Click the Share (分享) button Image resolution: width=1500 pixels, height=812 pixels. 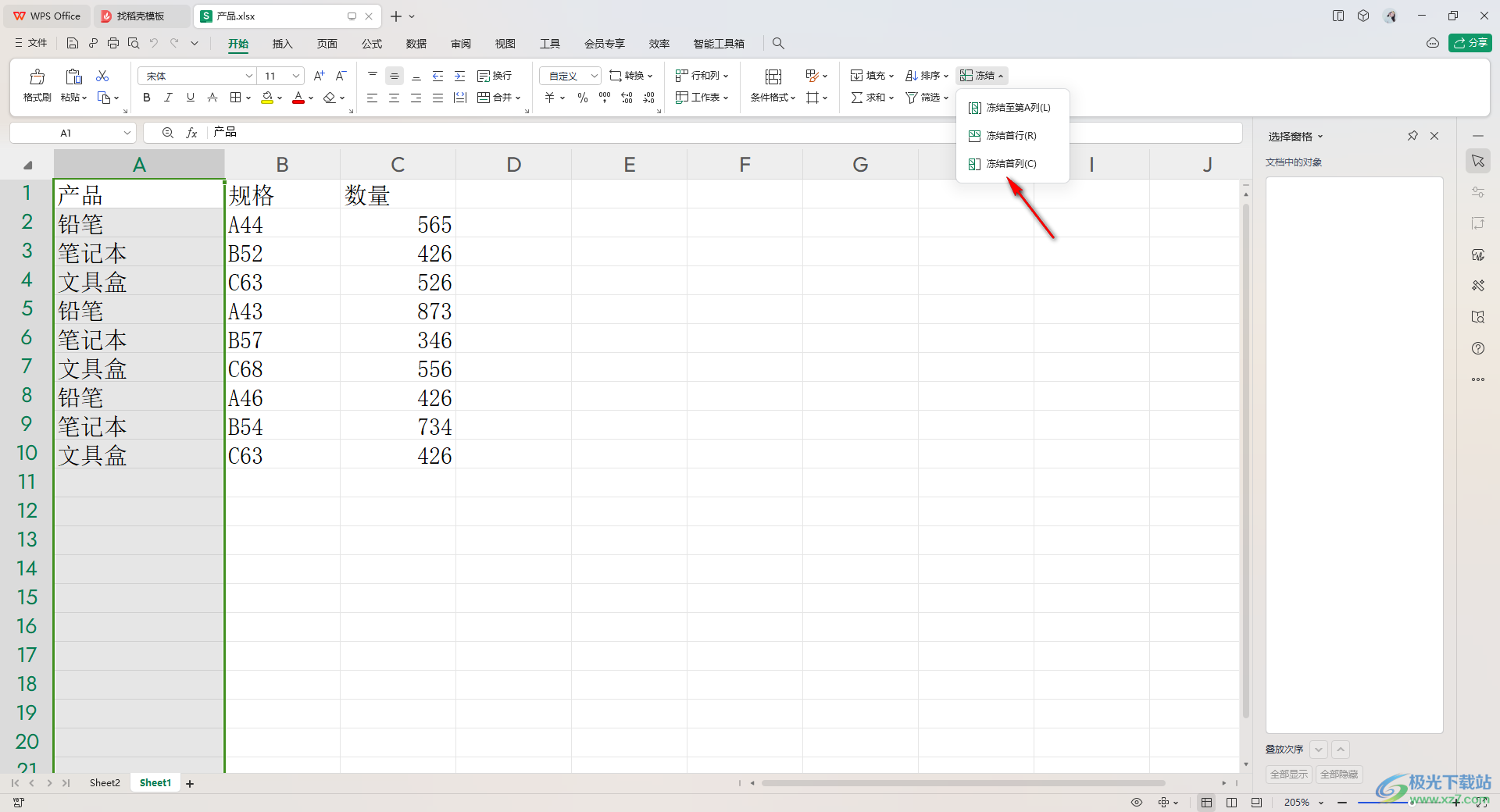point(1470,43)
